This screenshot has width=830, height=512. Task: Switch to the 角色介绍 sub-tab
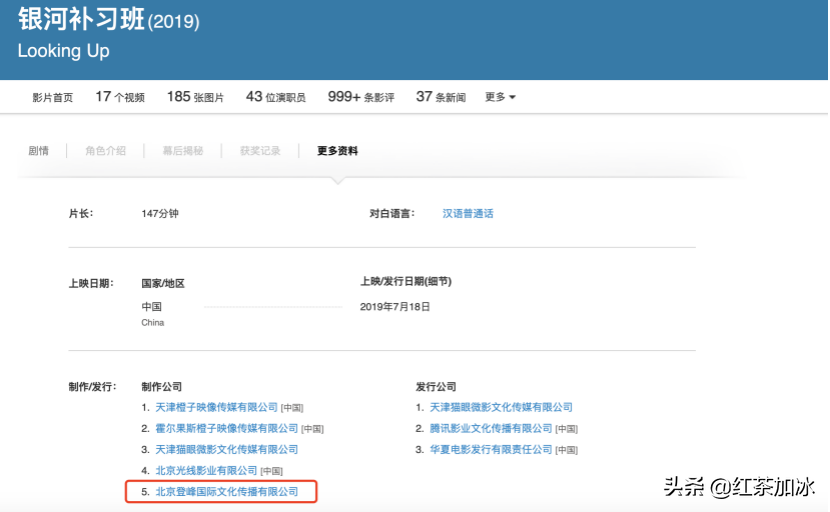[x=105, y=151]
